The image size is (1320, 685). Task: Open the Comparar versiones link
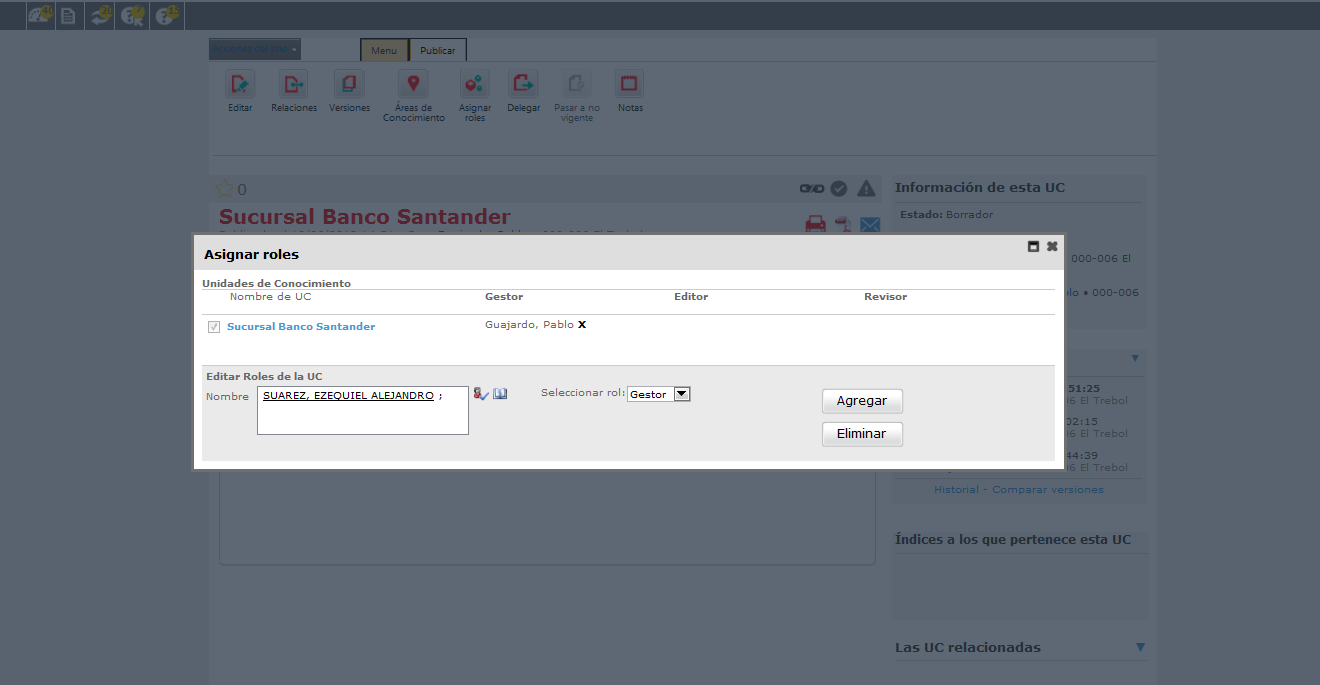1048,490
